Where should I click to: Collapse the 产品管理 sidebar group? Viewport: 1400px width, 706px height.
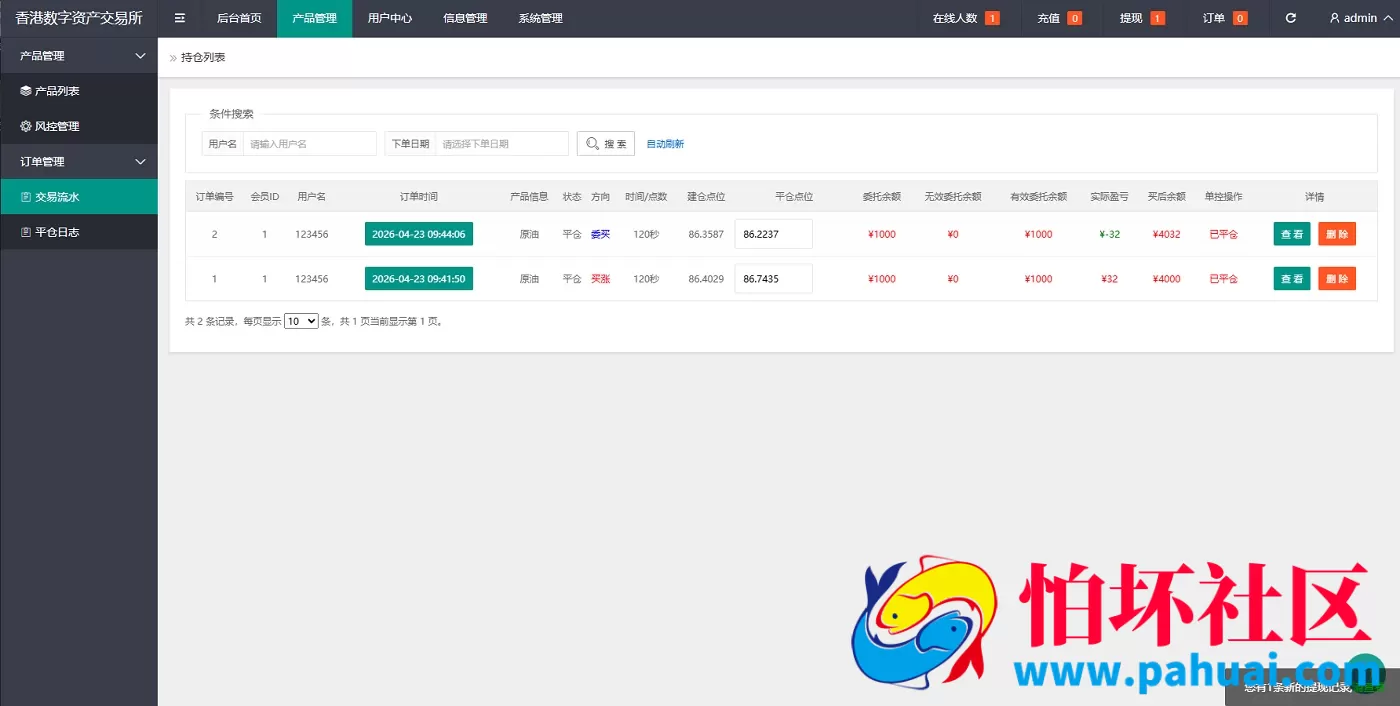[x=79, y=56]
